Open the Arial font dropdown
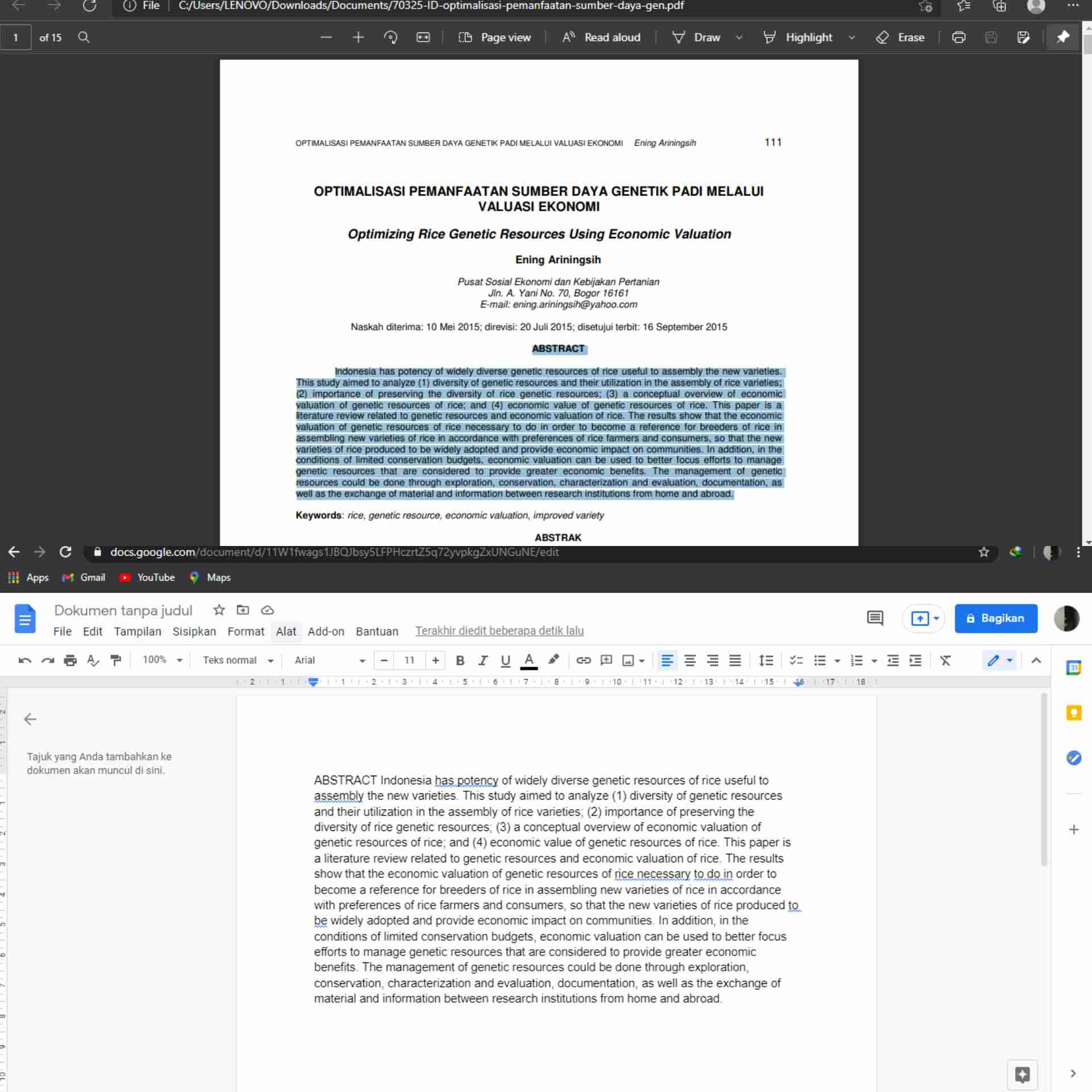Image resolution: width=1092 pixels, height=1092 pixels. [329, 660]
